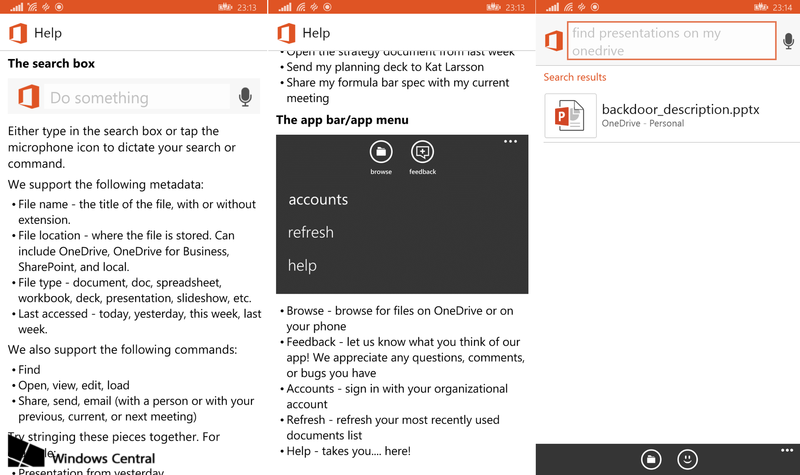Click the 'OneDrive - Personal' file location text
Viewport: 800px width, 475px height.
(x=642, y=123)
